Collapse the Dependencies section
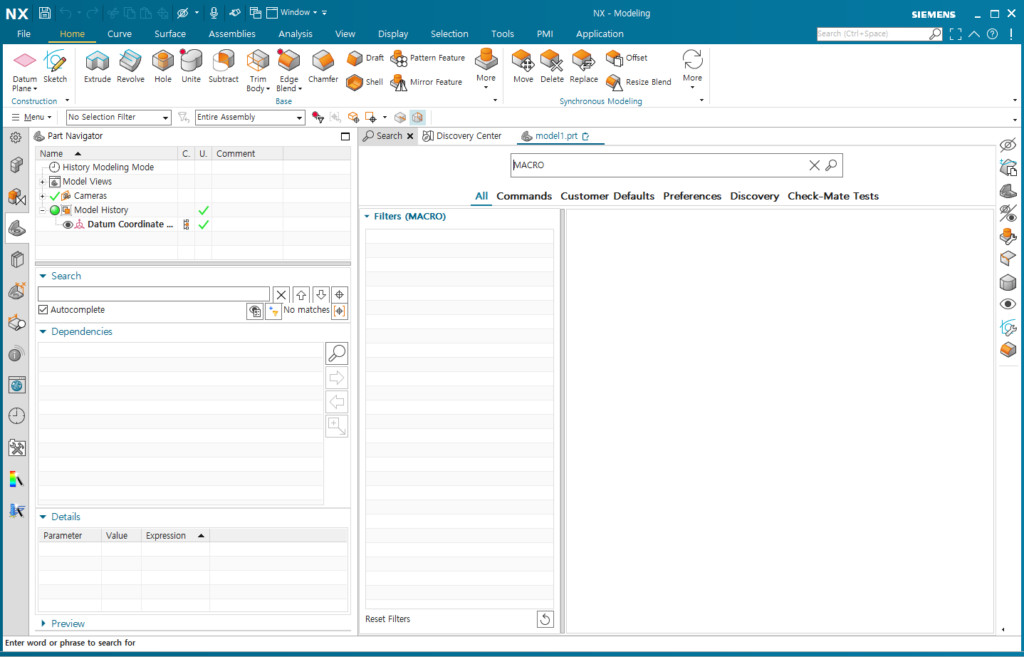The height and width of the screenshot is (657, 1024). (43, 332)
